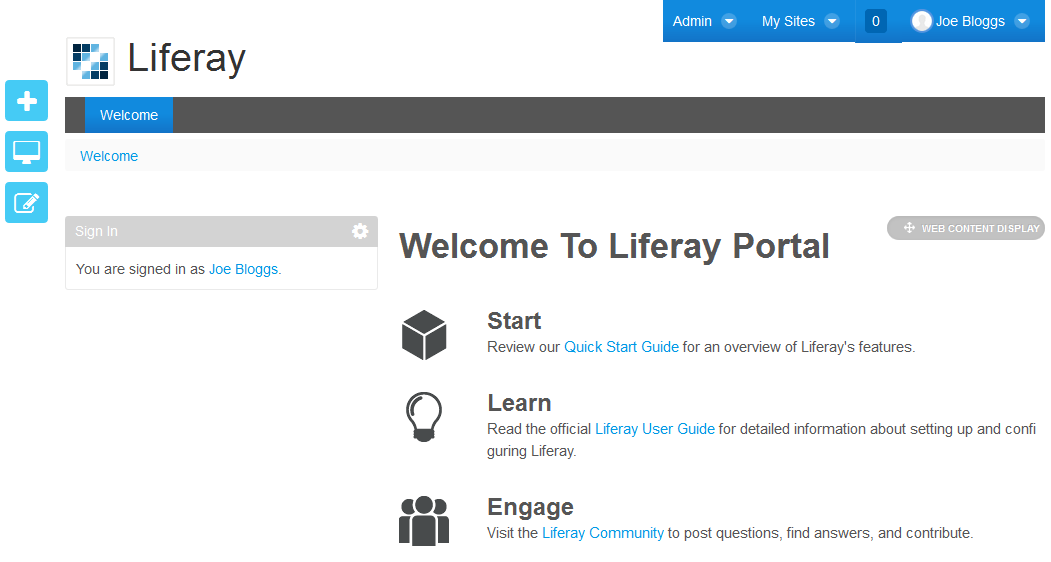
Task: Click the Edit pencil sidebar icon
Action: click(27, 203)
